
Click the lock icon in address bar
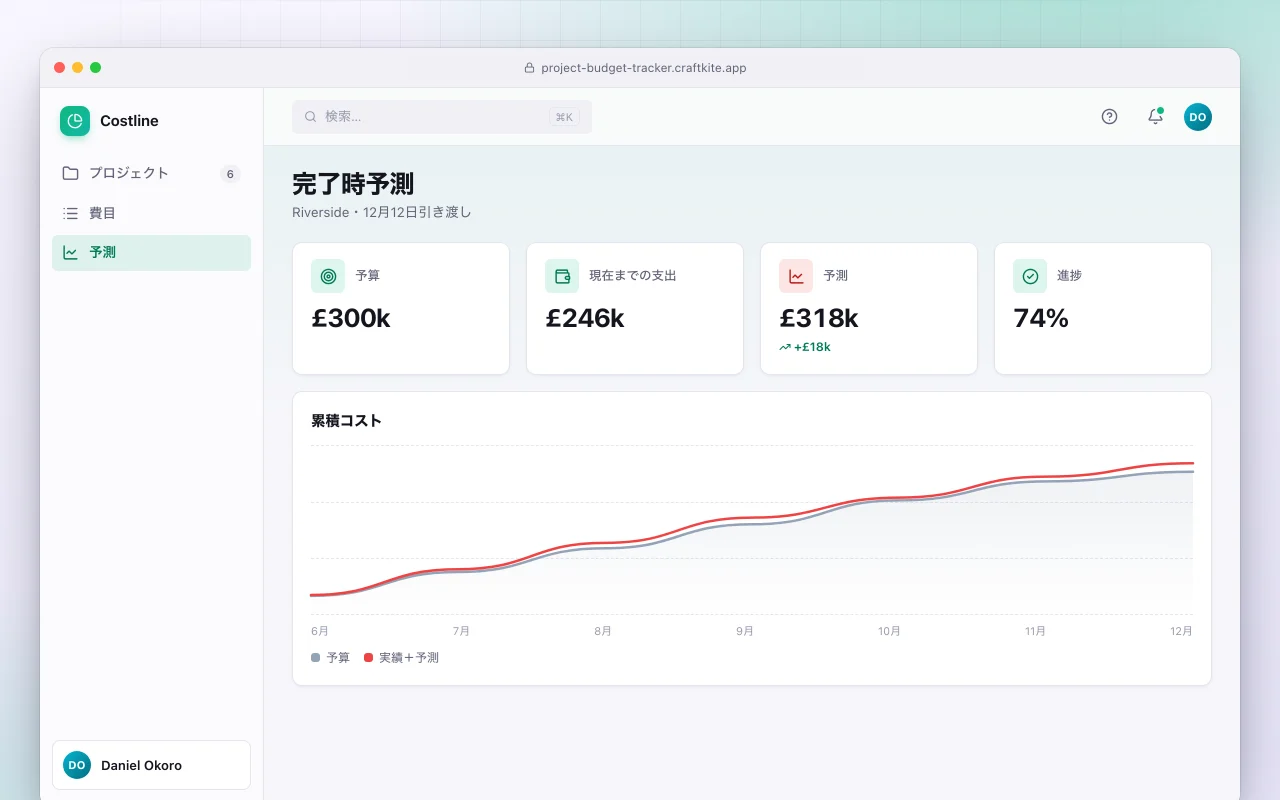(x=530, y=68)
